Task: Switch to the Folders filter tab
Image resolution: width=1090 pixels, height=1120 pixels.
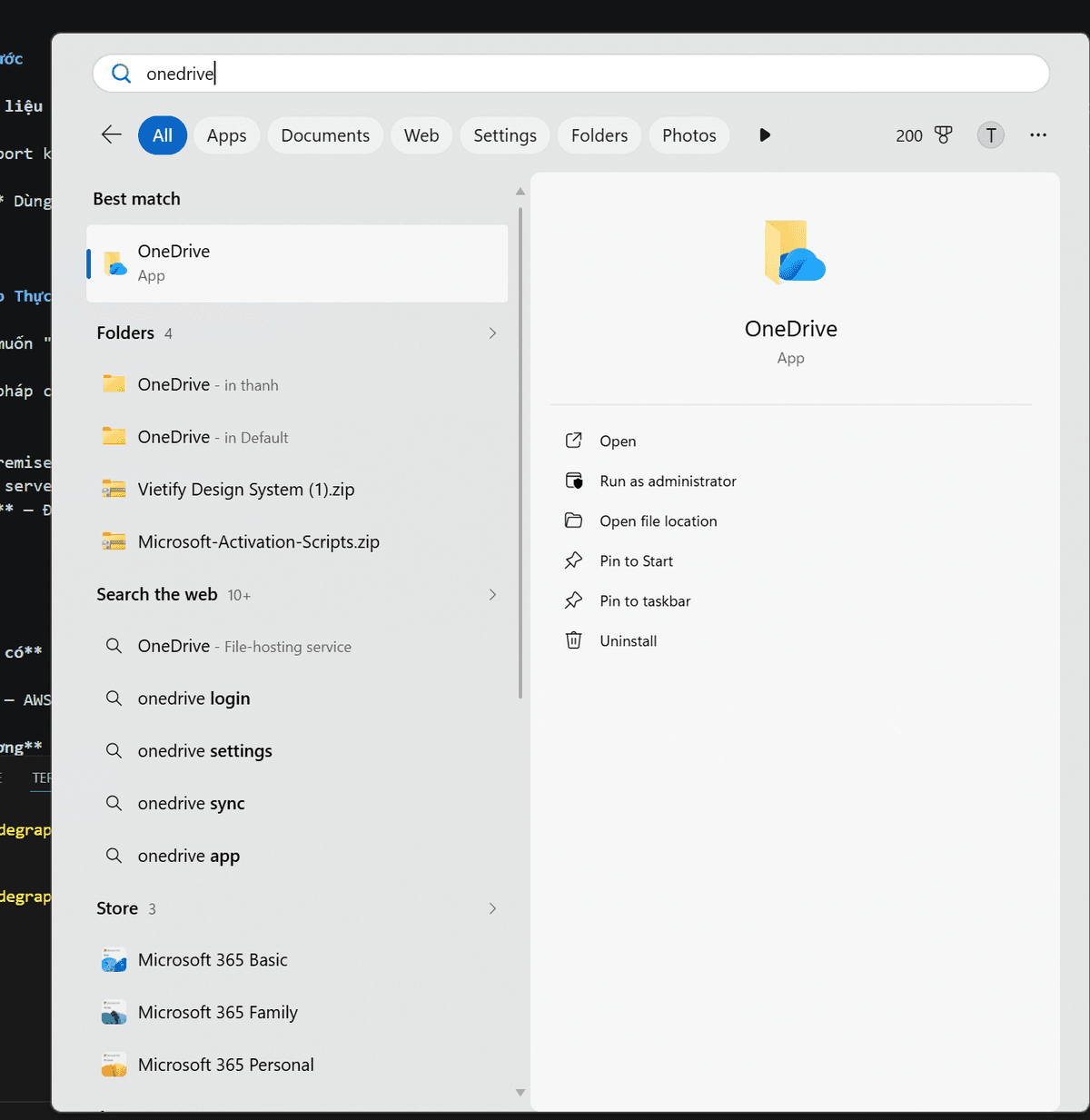Action: (x=599, y=135)
